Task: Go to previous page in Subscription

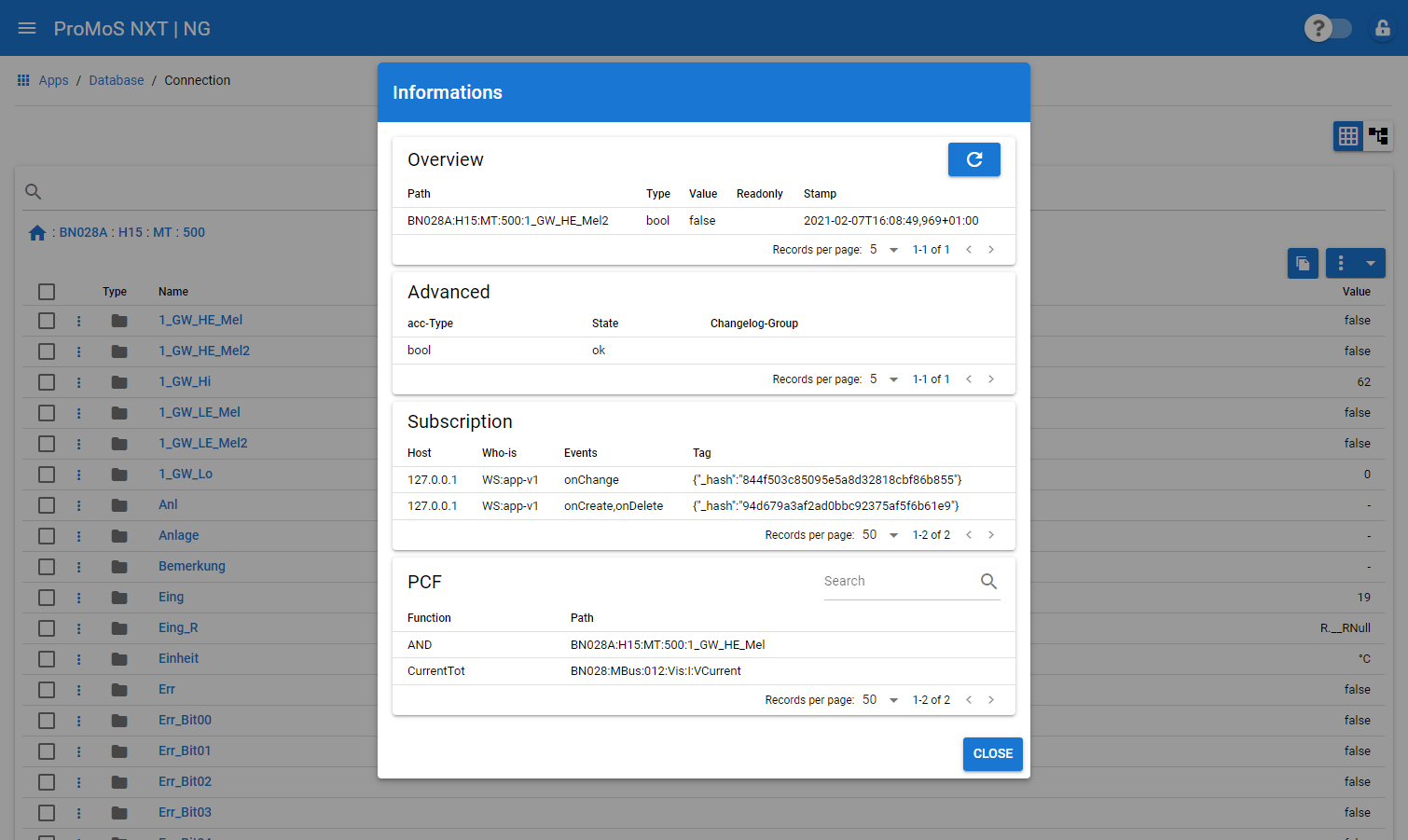Action: point(969,534)
